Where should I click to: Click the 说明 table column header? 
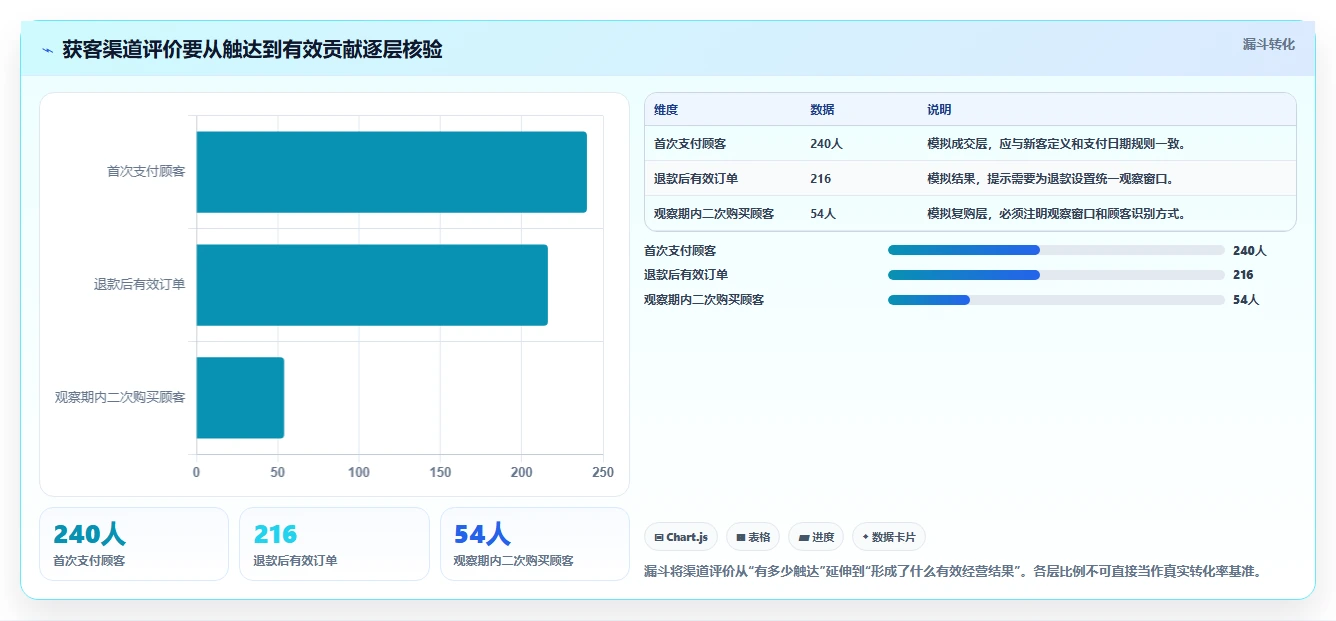pyautogui.click(x=939, y=110)
